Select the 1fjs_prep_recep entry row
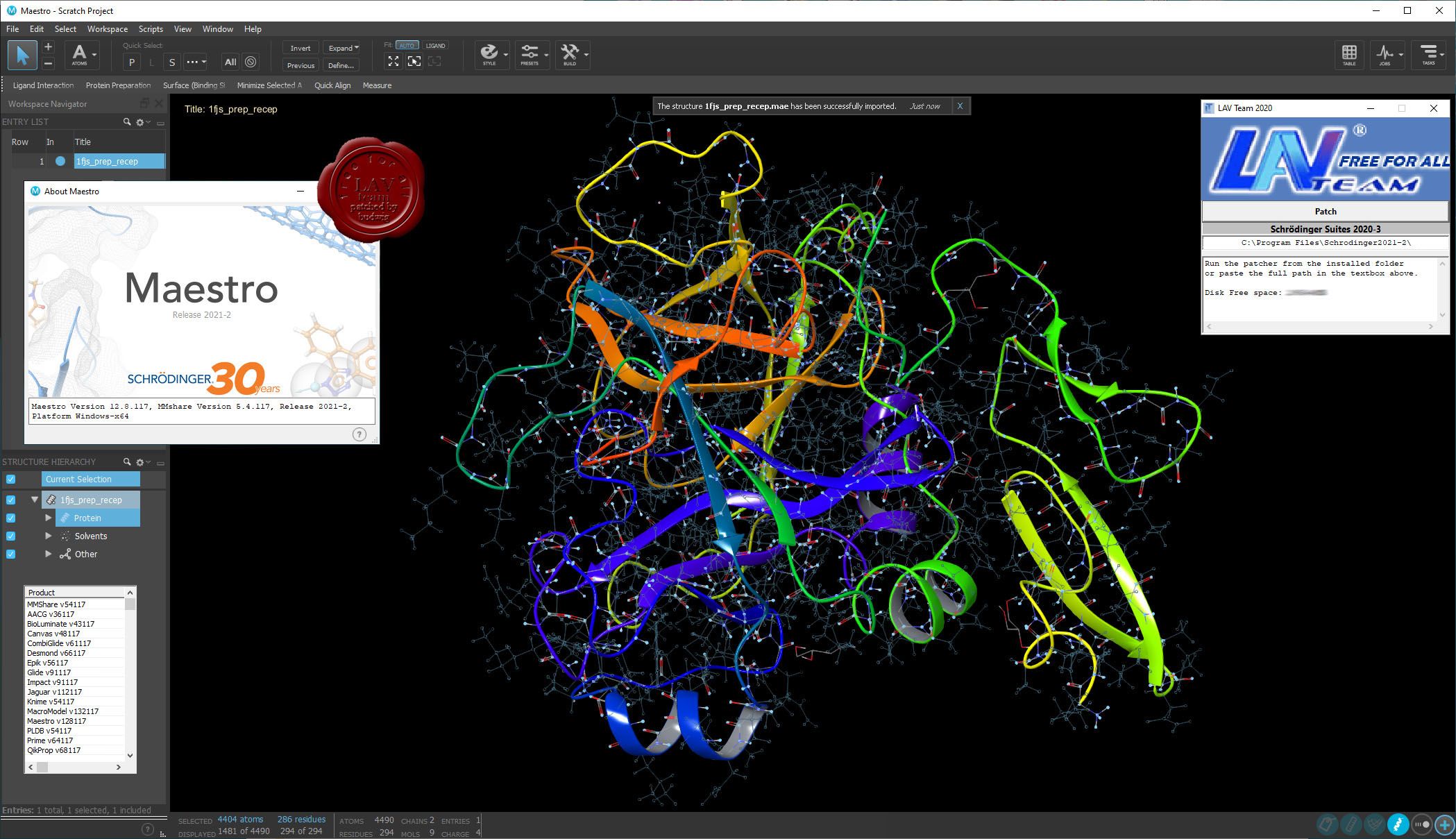The width and height of the screenshot is (1456, 839). coord(107,161)
